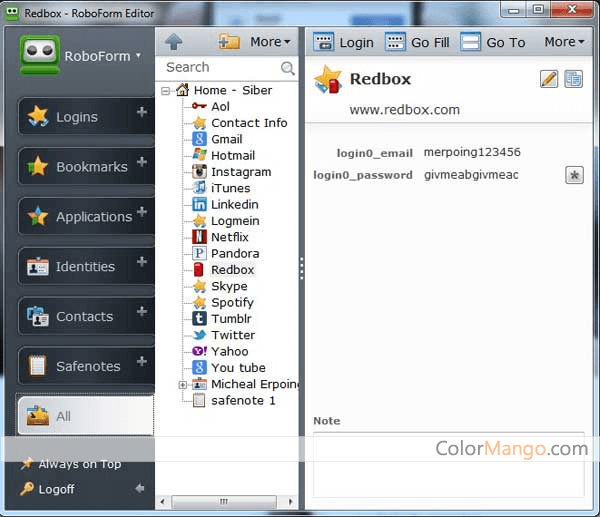This screenshot has height=517, width=600.
Task: Click the Gmail icon in the tree
Action: [x=199, y=139]
